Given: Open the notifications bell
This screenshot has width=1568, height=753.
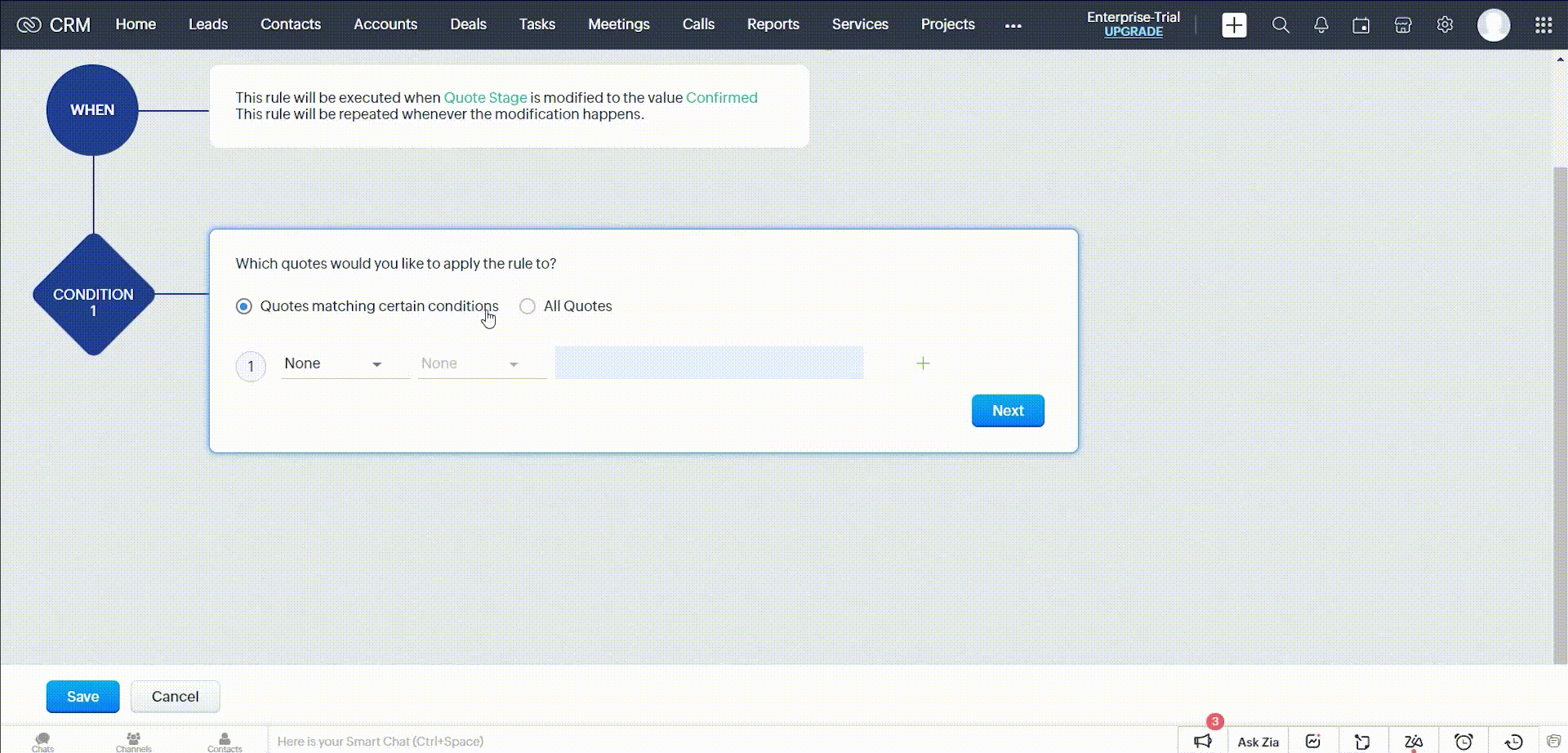Looking at the screenshot, I should click(1321, 25).
